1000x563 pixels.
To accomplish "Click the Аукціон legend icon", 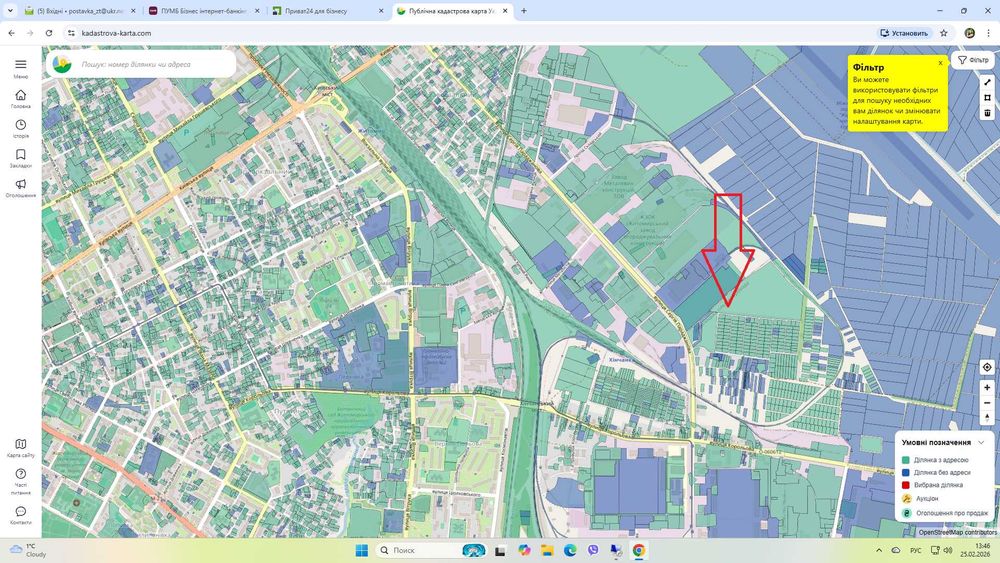I will click(x=906, y=499).
